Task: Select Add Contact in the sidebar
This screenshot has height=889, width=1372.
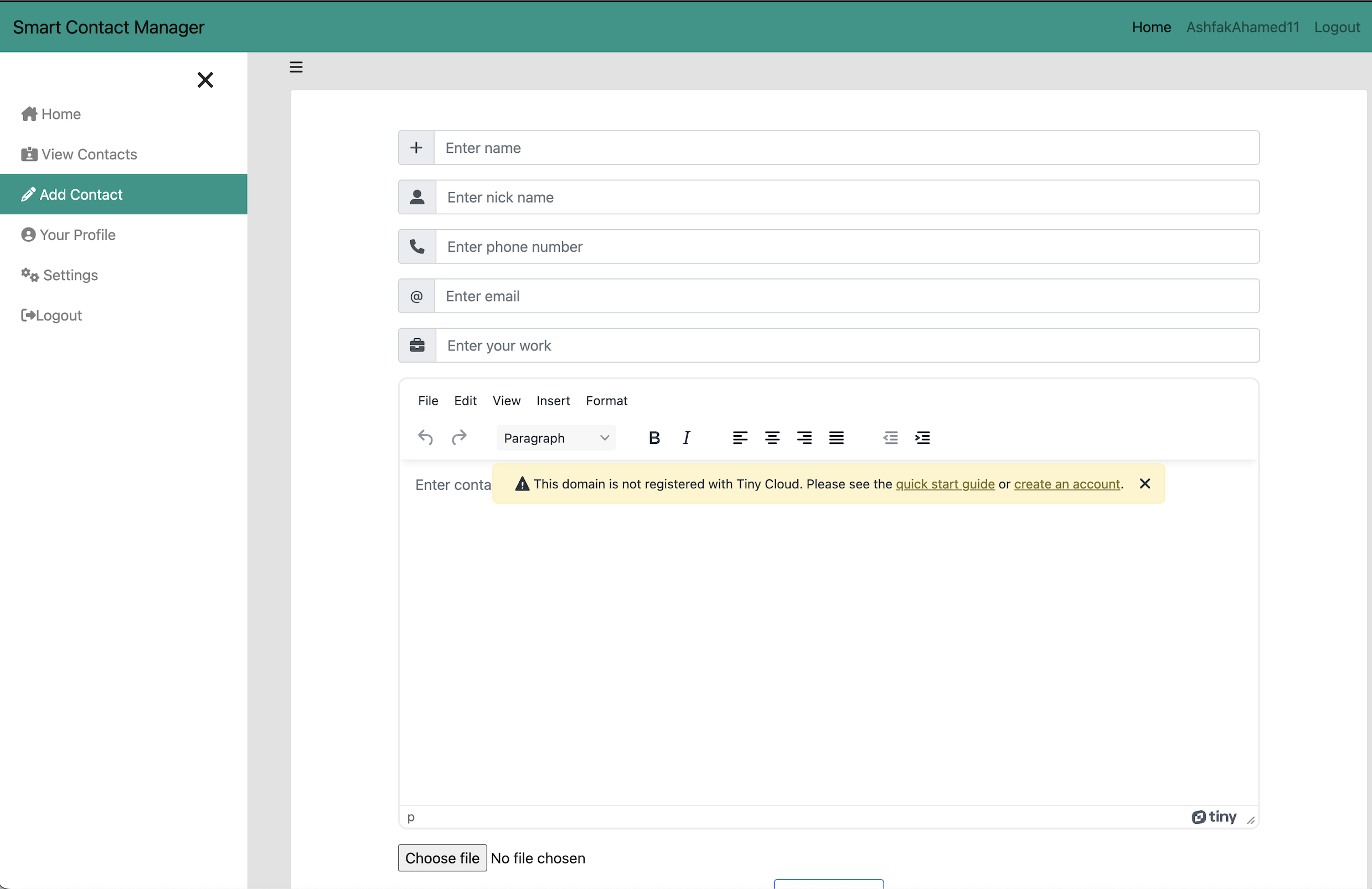Action: tap(81, 194)
